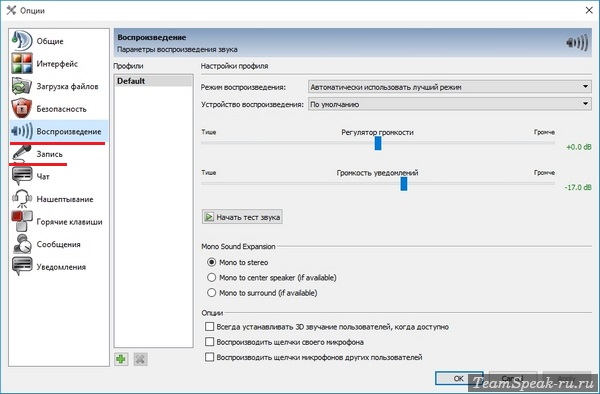Viewport: 600px width, 394px height.
Task: Click Начать тест звука button
Action: (x=242, y=217)
